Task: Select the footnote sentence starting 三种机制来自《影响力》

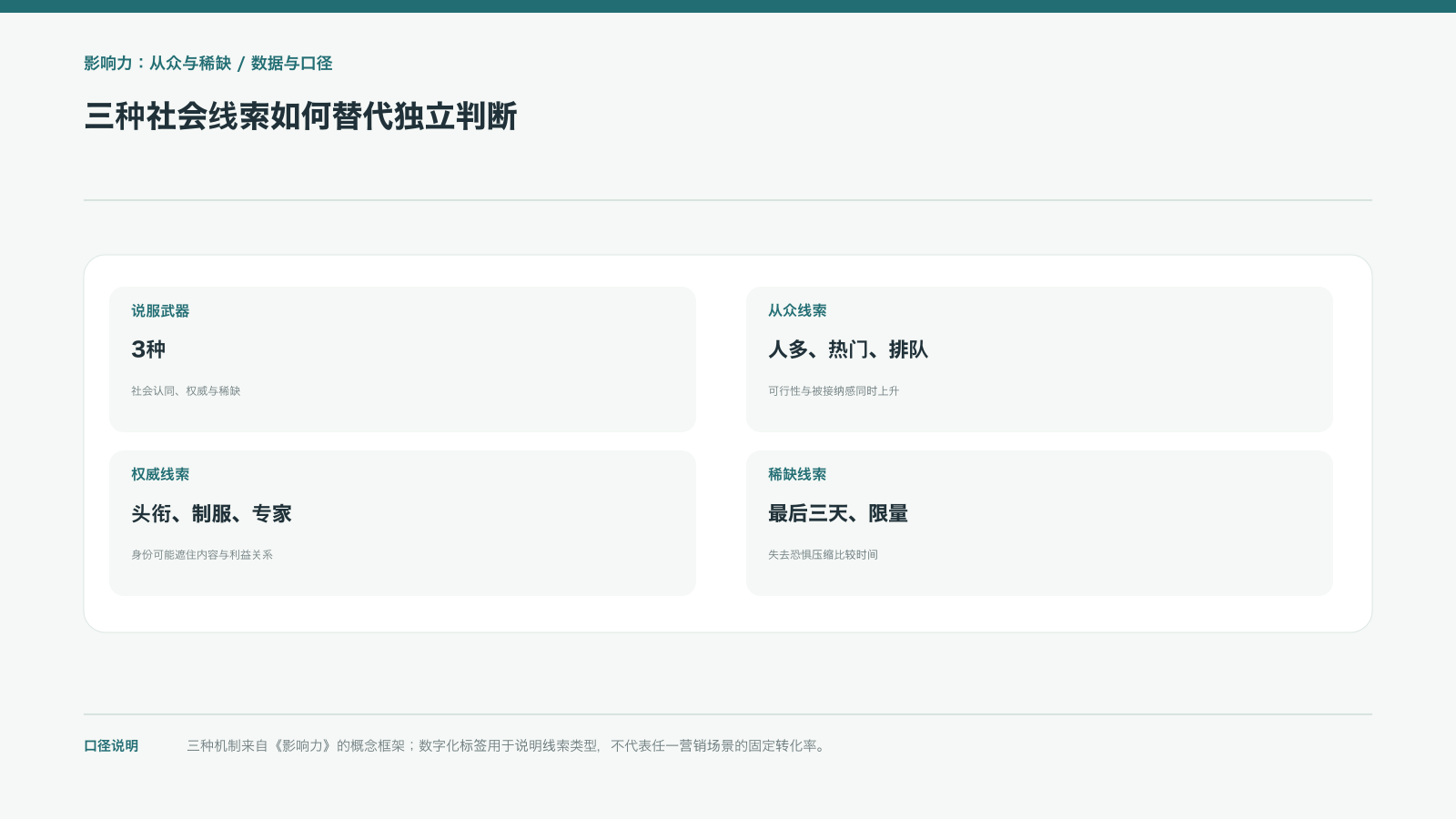Action: click(x=508, y=746)
